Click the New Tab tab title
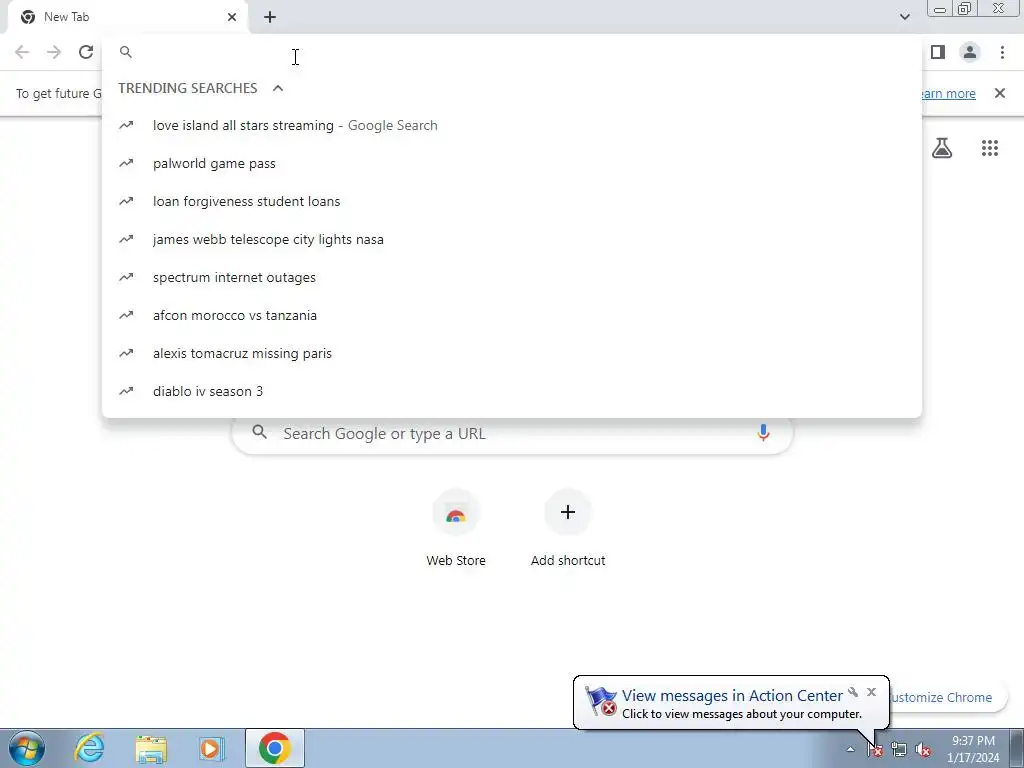1024x768 pixels. pos(67,17)
